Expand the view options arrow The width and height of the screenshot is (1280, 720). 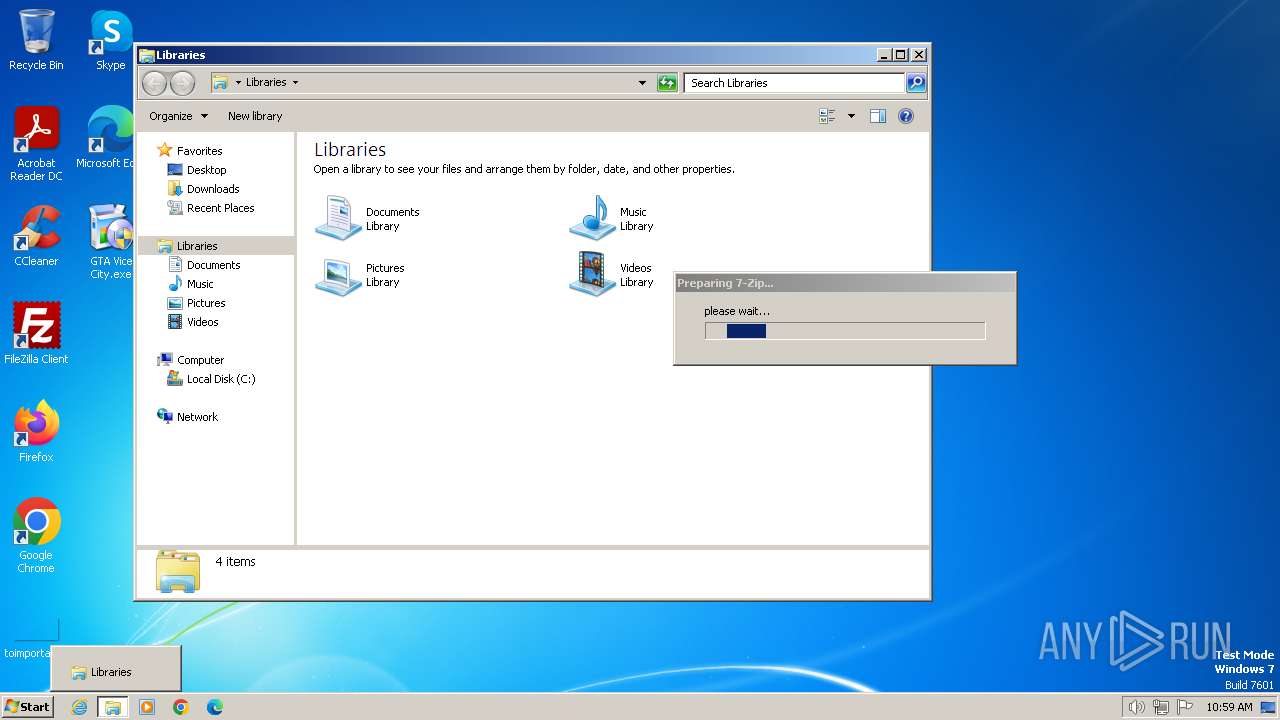(851, 116)
